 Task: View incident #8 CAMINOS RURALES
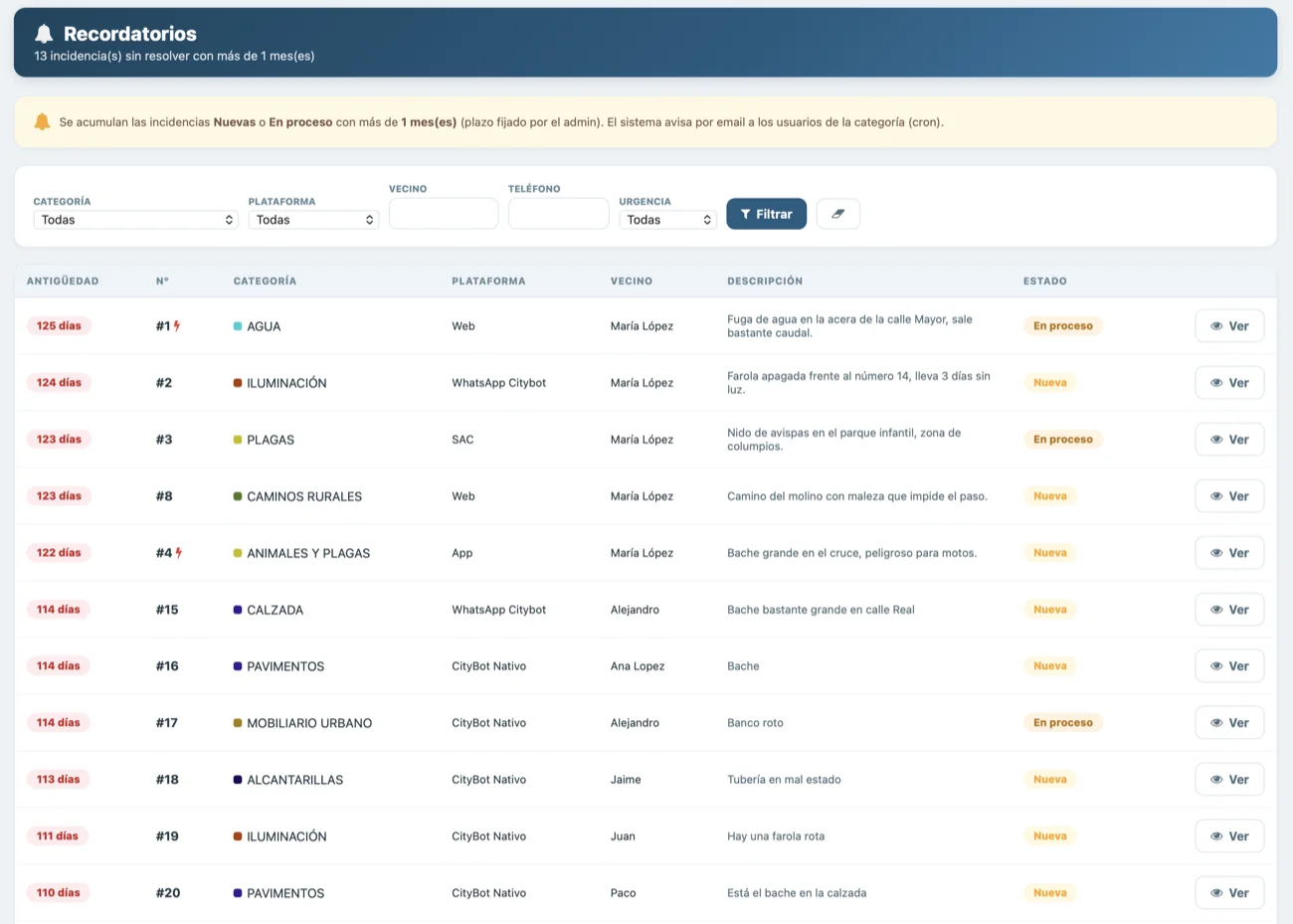click(x=1229, y=496)
